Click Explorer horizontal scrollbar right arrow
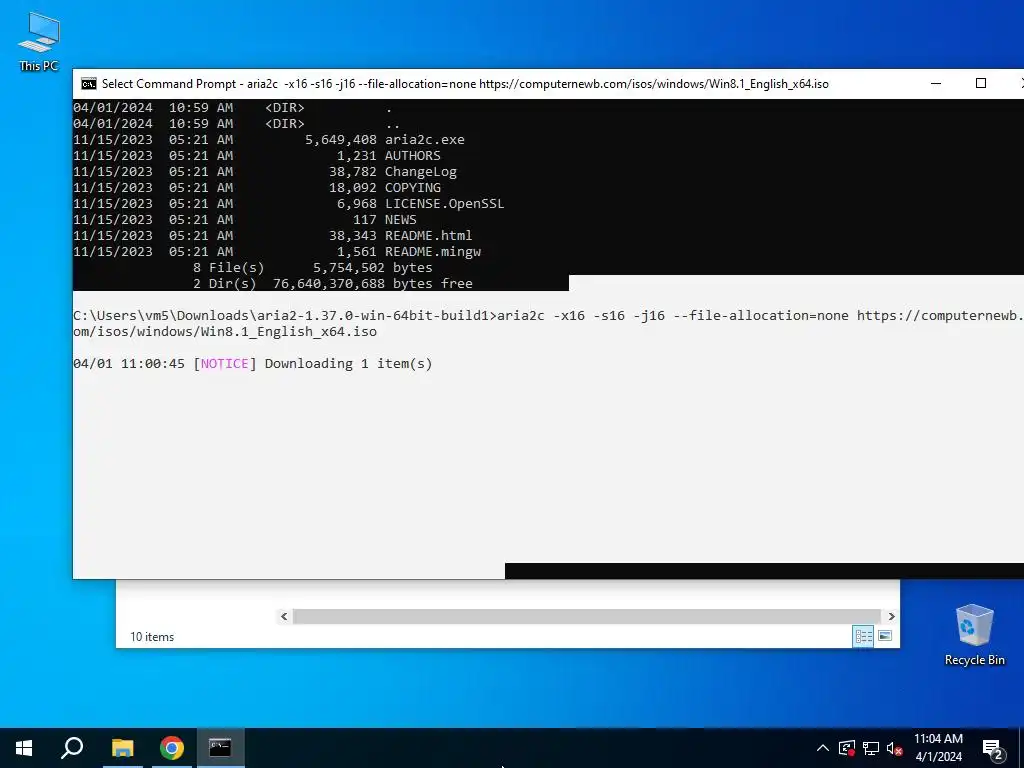The image size is (1024, 768). pyautogui.click(x=891, y=616)
